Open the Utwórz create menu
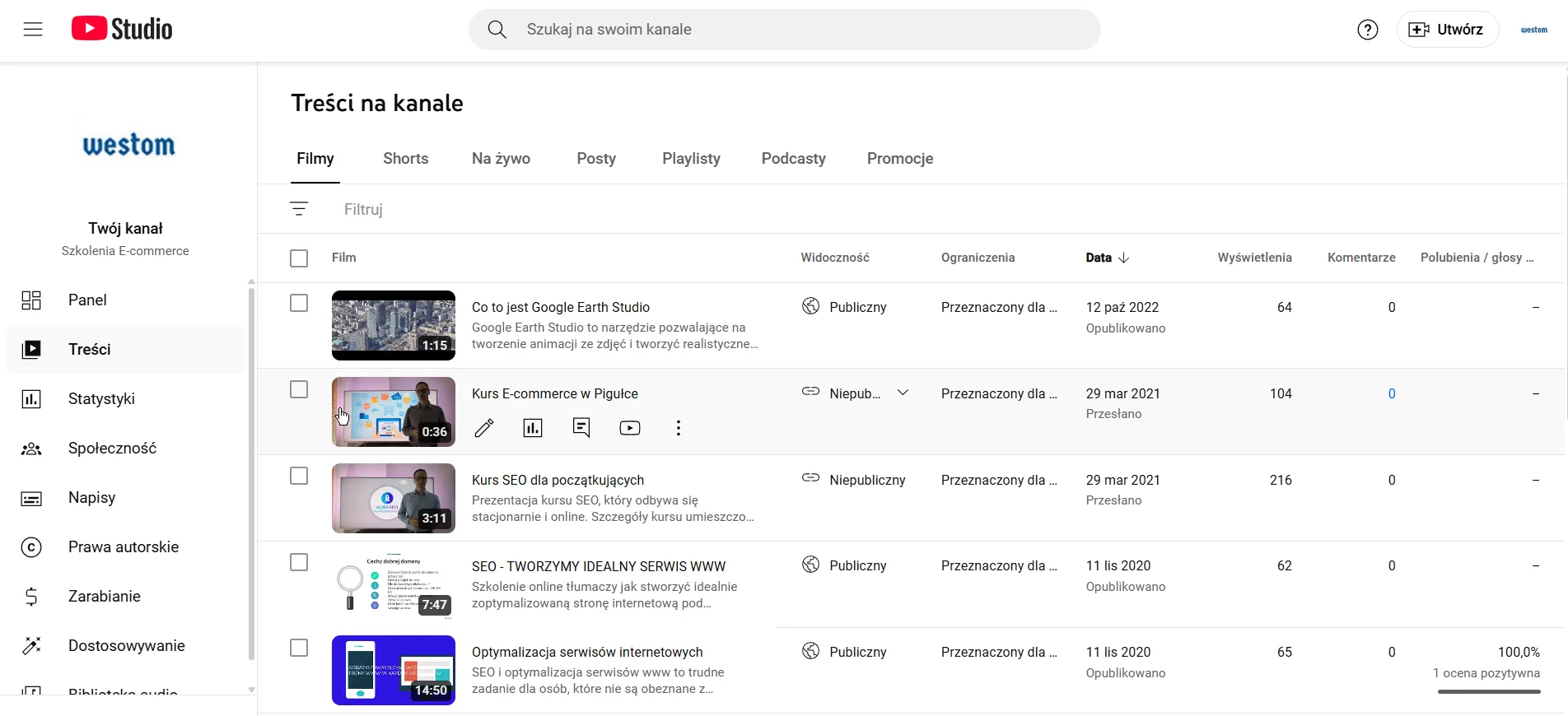The height and width of the screenshot is (716, 1568). point(1447,30)
